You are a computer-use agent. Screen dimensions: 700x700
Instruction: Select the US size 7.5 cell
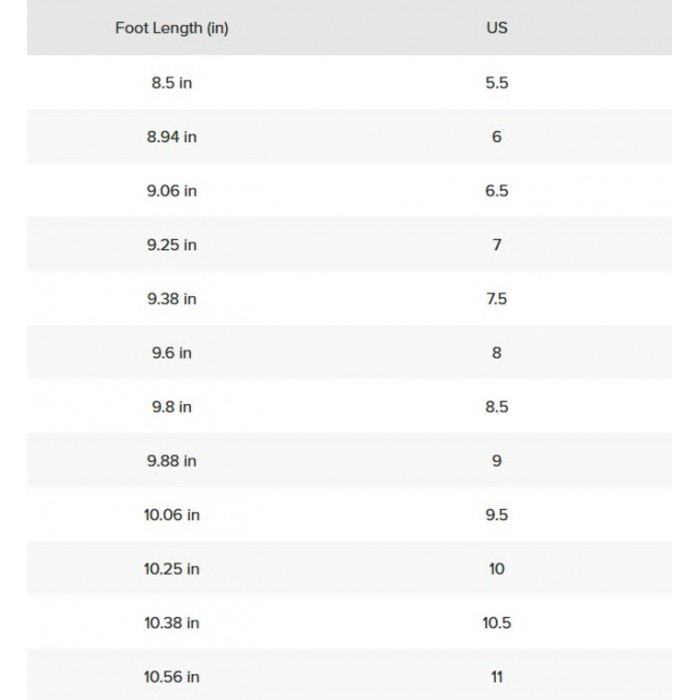pos(496,299)
